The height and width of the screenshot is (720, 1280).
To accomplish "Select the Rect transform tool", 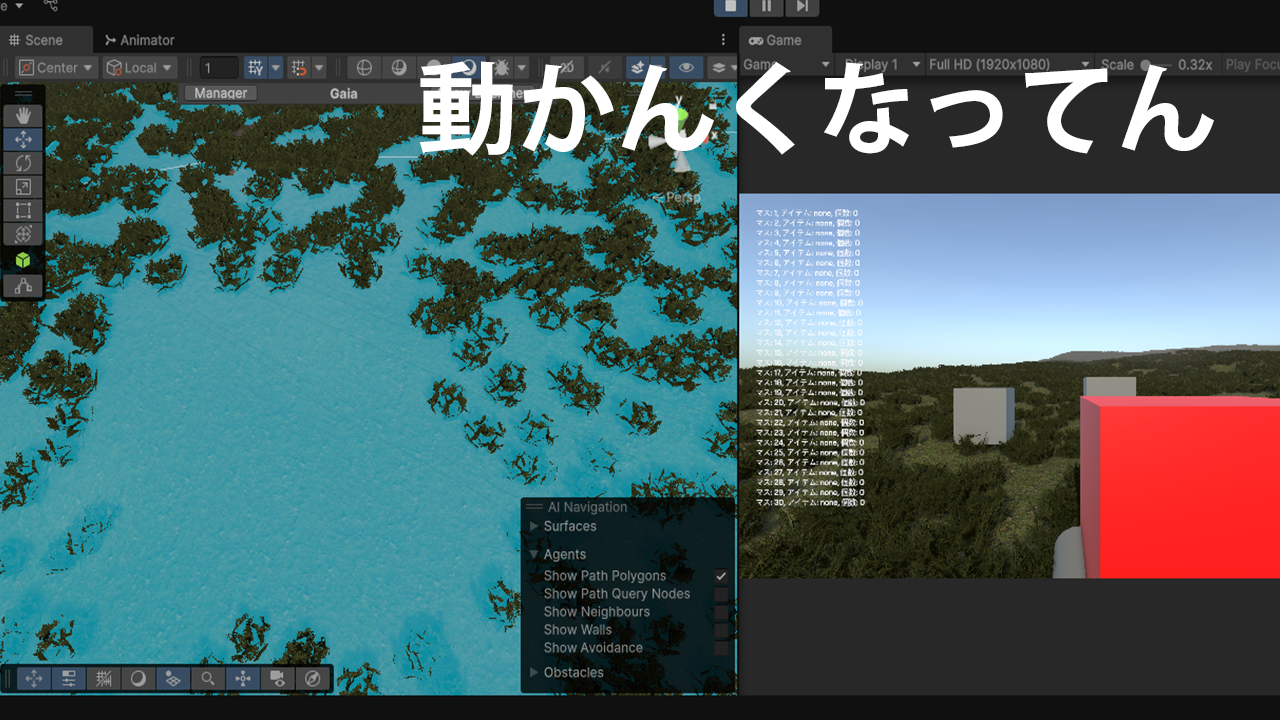I will click(22, 211).
